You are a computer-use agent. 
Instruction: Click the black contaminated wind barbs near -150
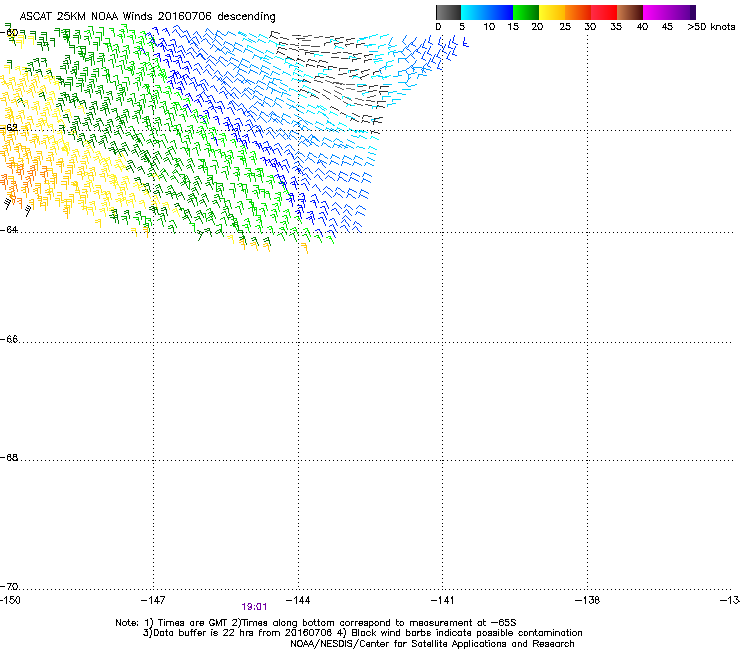tap(17, 206)
